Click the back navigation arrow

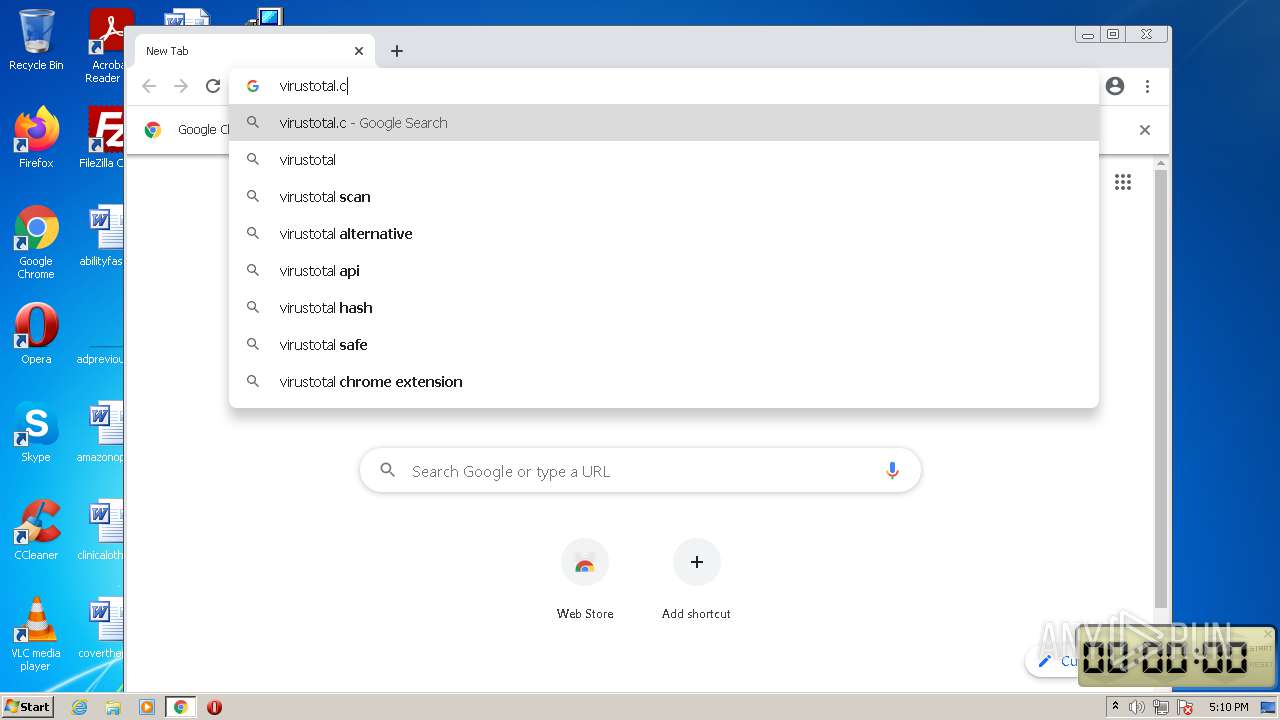coord(149,86)
